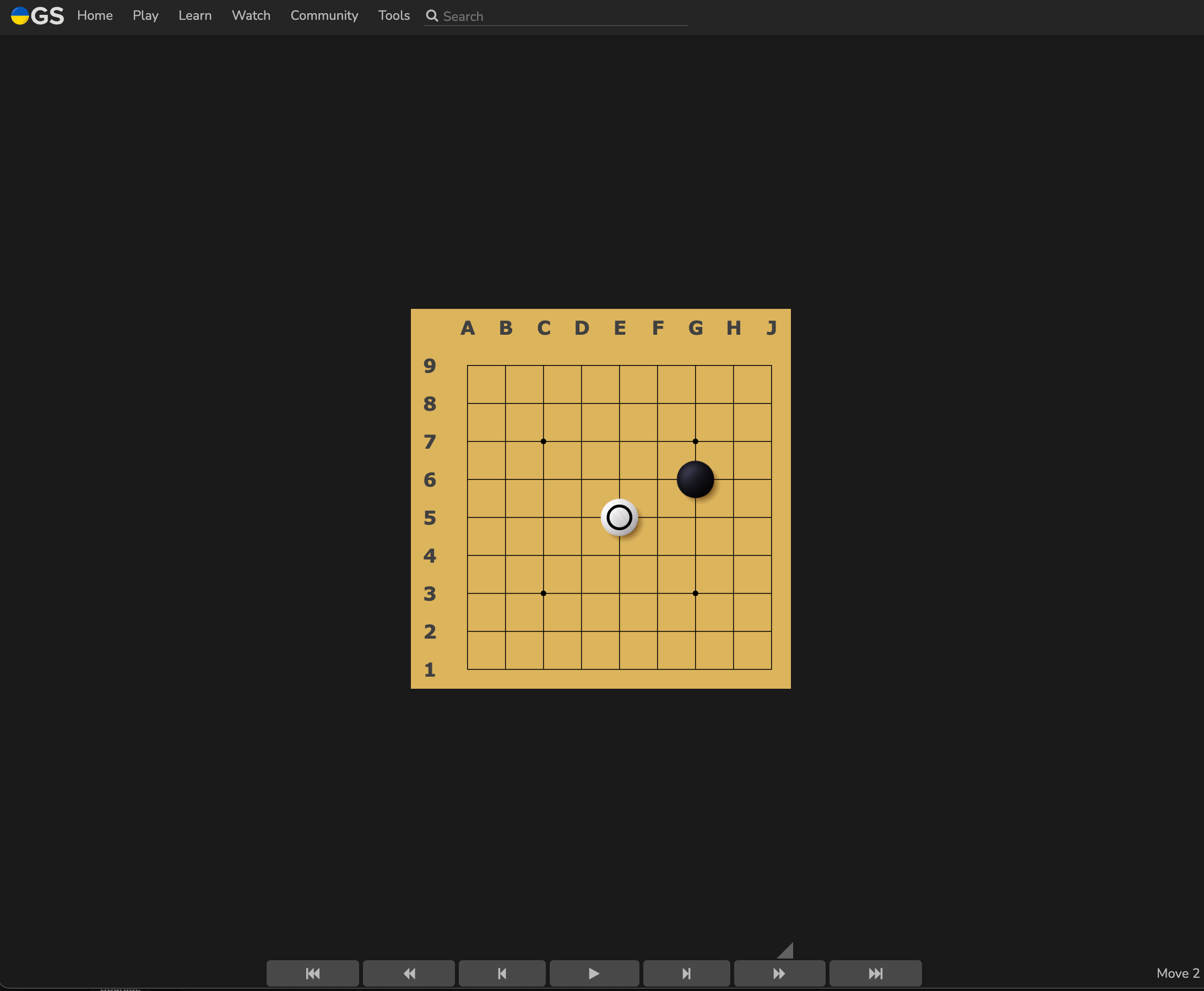Step forward one move
The width and height of the screenshot is (1204, 991).
(686, 973)
